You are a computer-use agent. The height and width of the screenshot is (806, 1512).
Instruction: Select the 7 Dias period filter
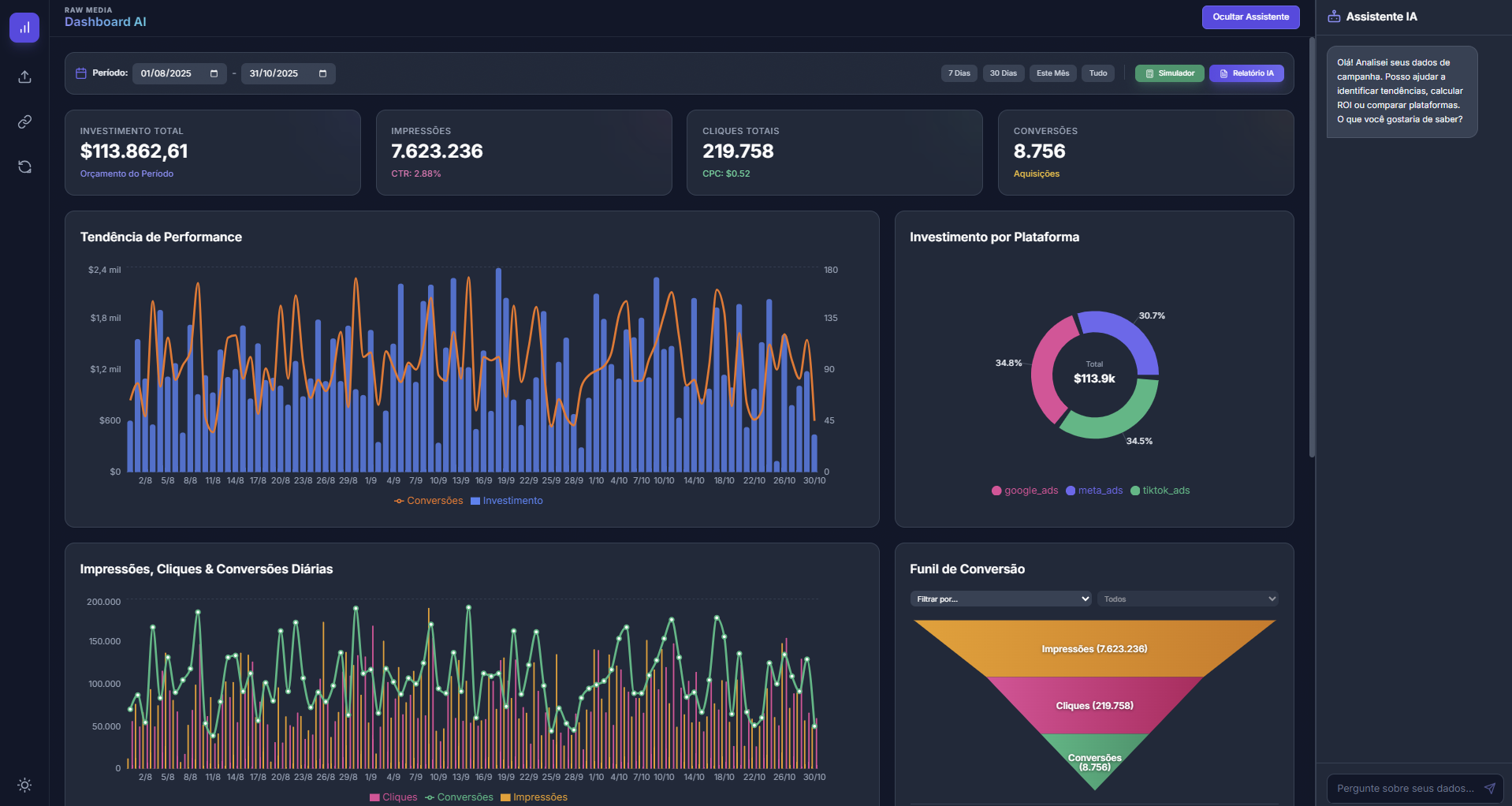point(959,73)
